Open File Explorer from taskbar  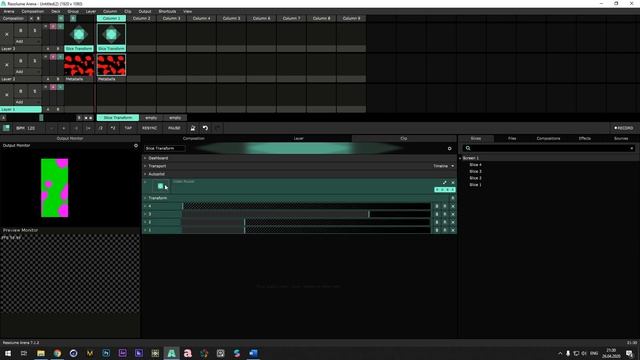(41, 353)
